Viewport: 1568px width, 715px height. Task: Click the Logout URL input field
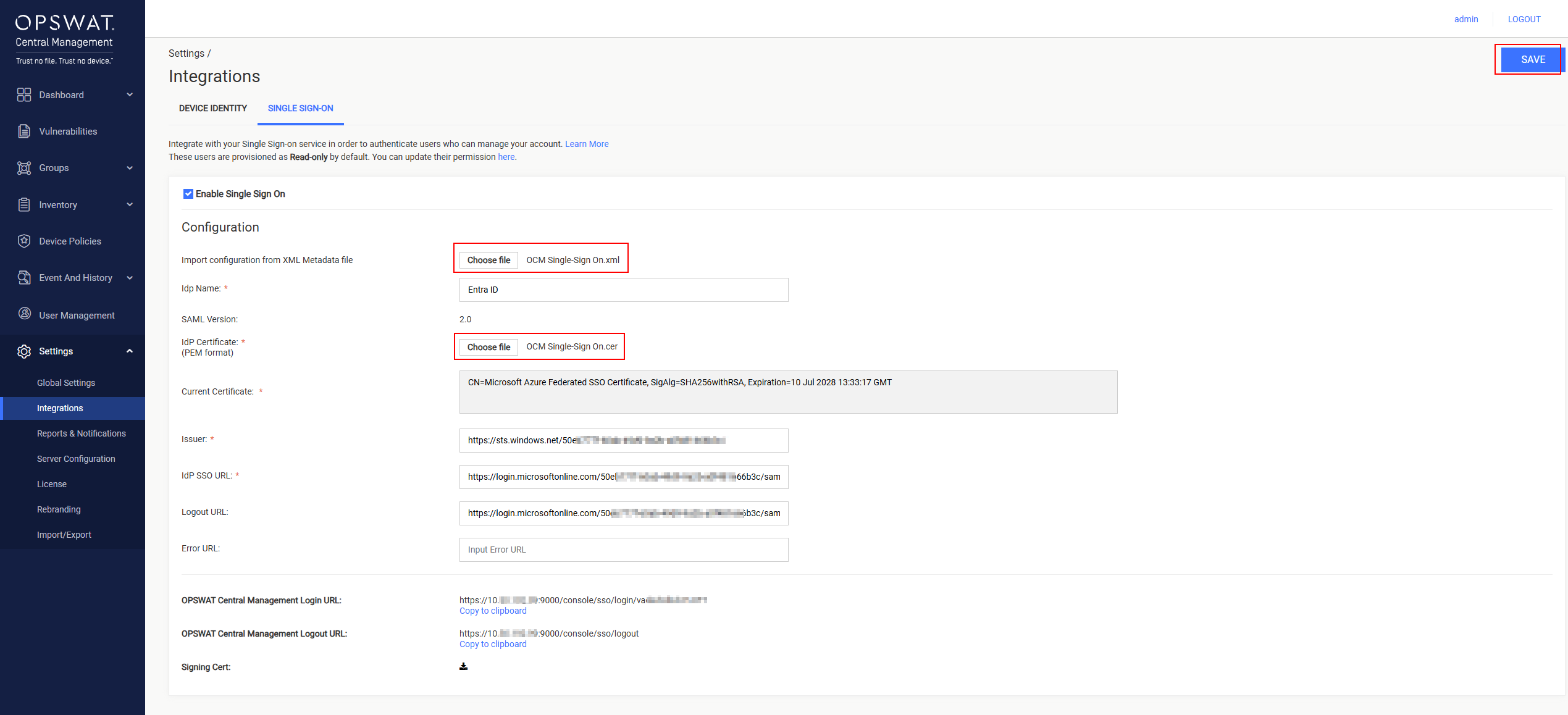(624, 513)
